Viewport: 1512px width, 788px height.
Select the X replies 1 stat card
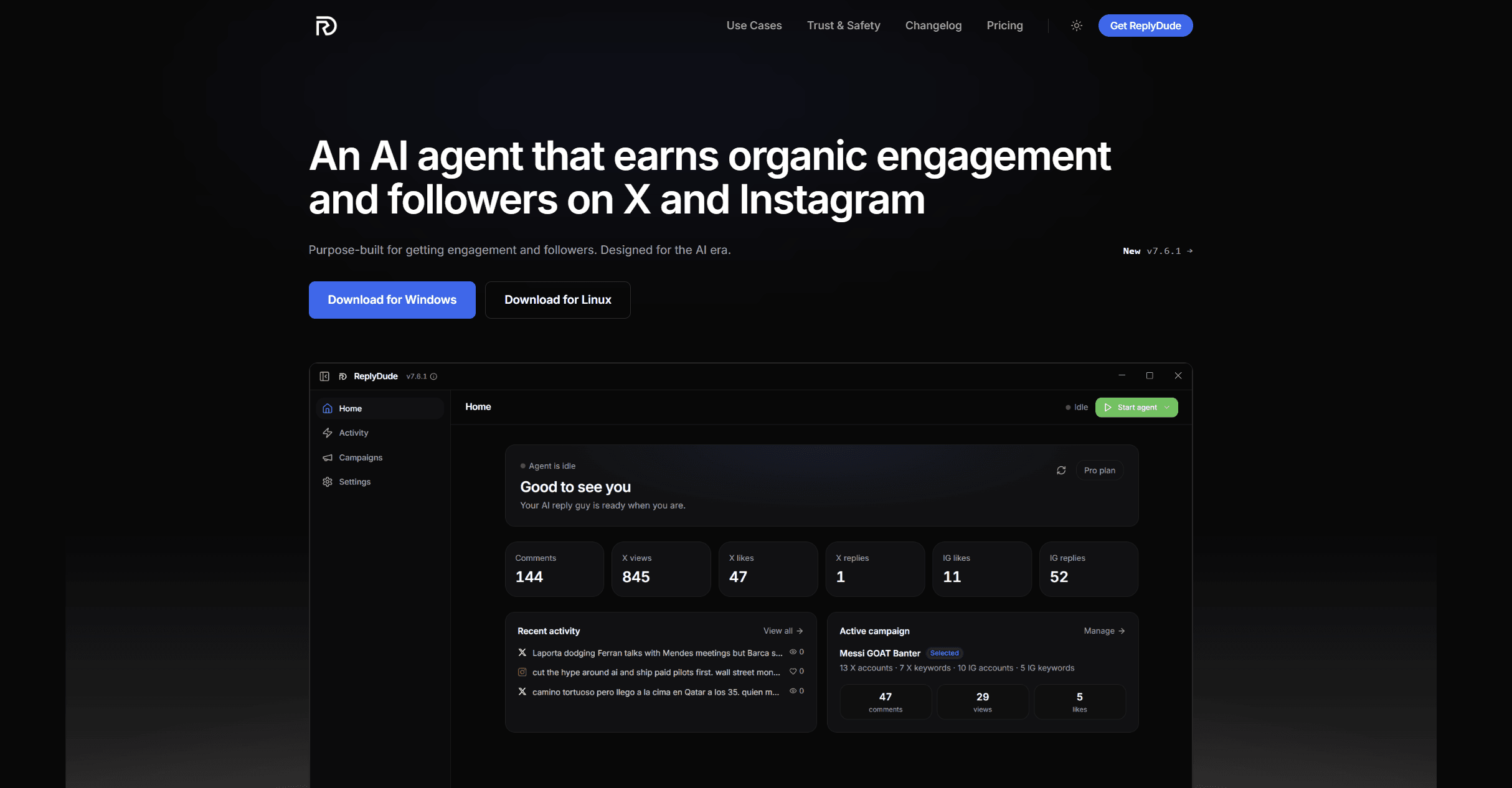pyautogui.click(x=875, y=569)
